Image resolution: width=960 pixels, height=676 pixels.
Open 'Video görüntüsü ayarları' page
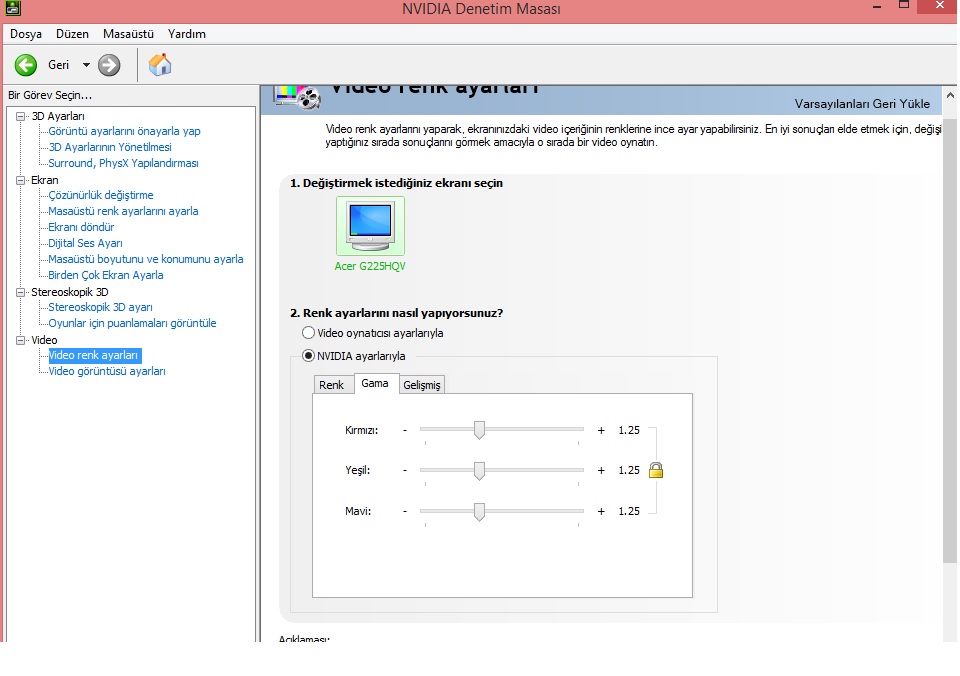[107, 371]
